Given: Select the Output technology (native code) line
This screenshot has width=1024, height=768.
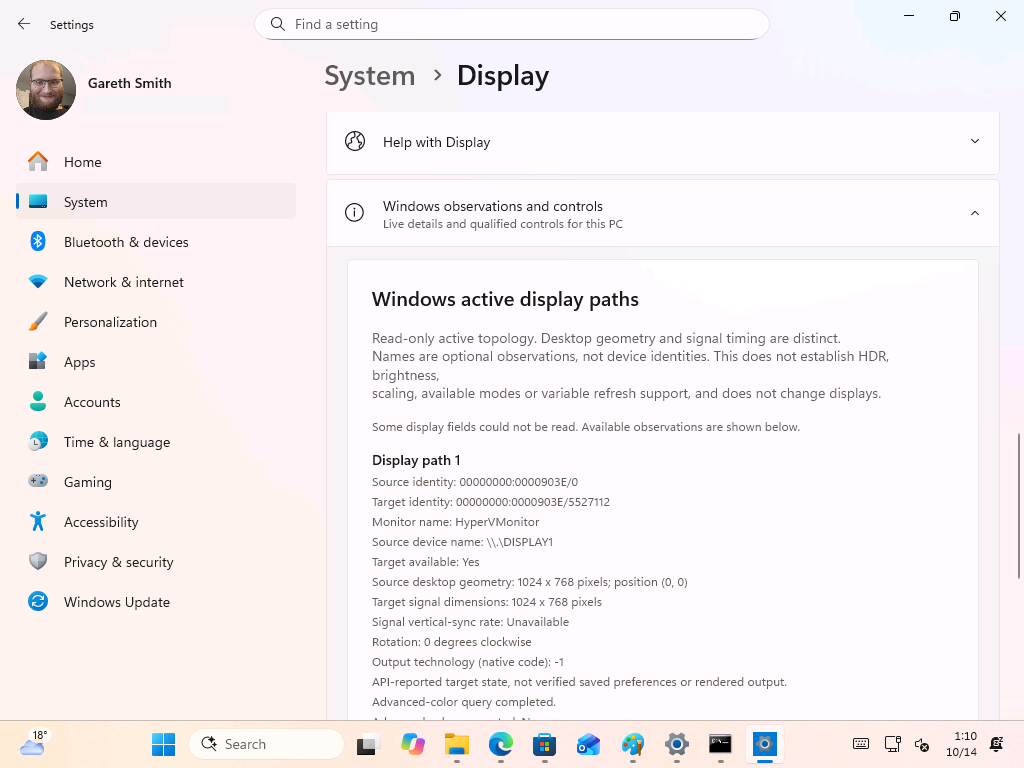Looking at the screenshot, I should click(x=468, y=662).
